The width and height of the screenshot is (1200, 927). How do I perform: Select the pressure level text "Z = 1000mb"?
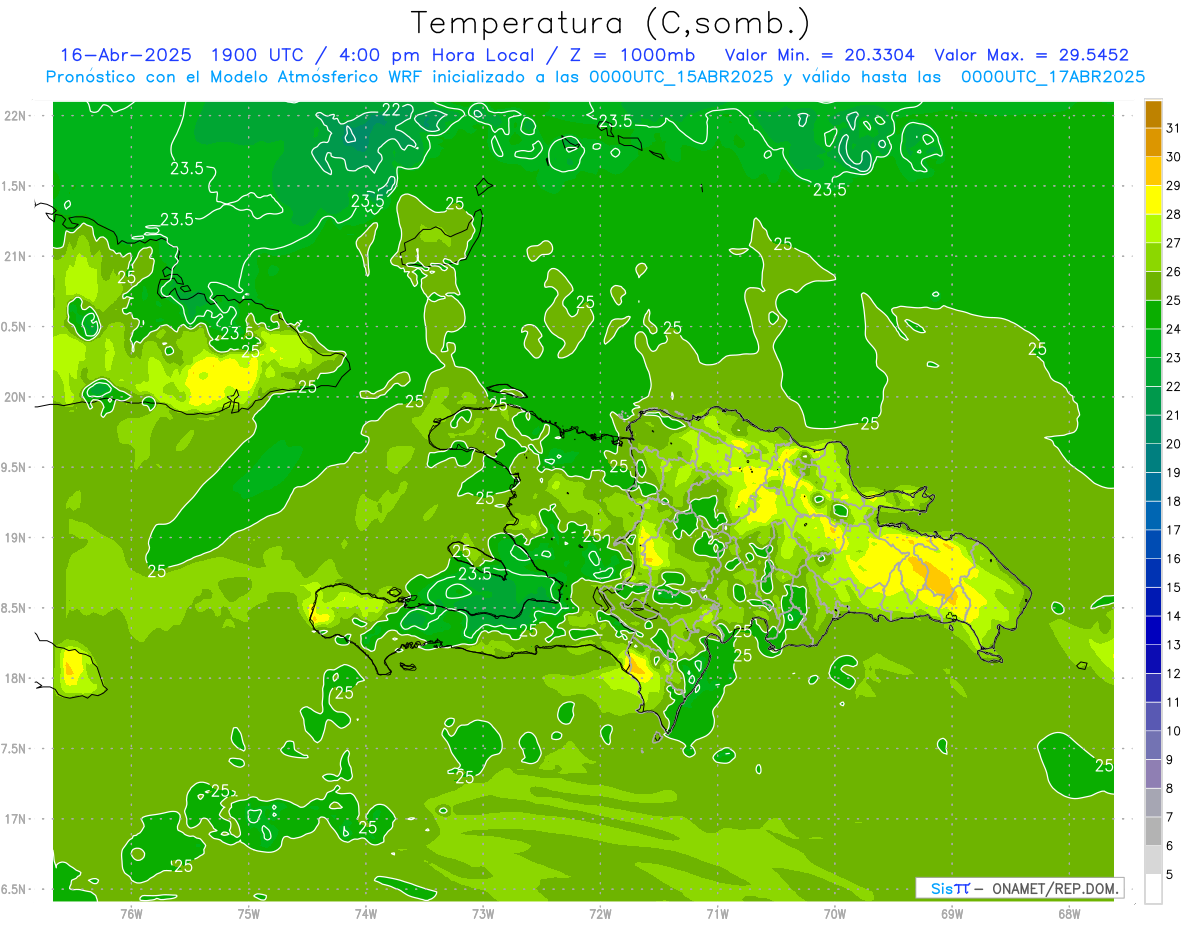click(633, 55)
